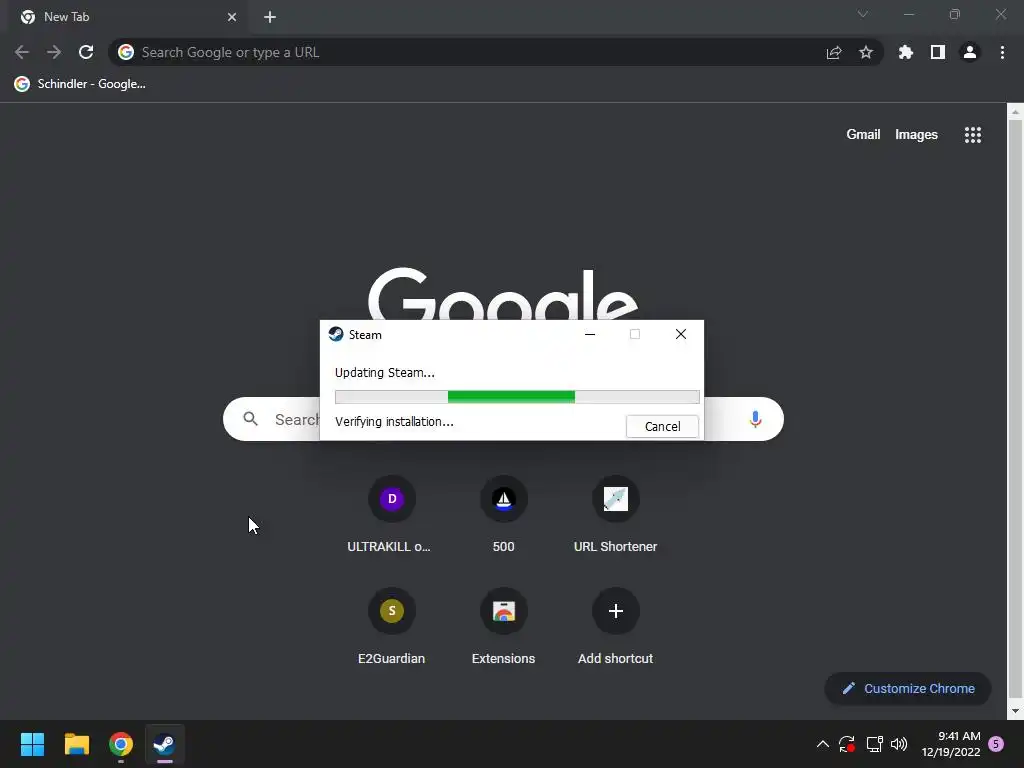Open Gmail link
Screen dimensions: 1024x768
[863, 135]
